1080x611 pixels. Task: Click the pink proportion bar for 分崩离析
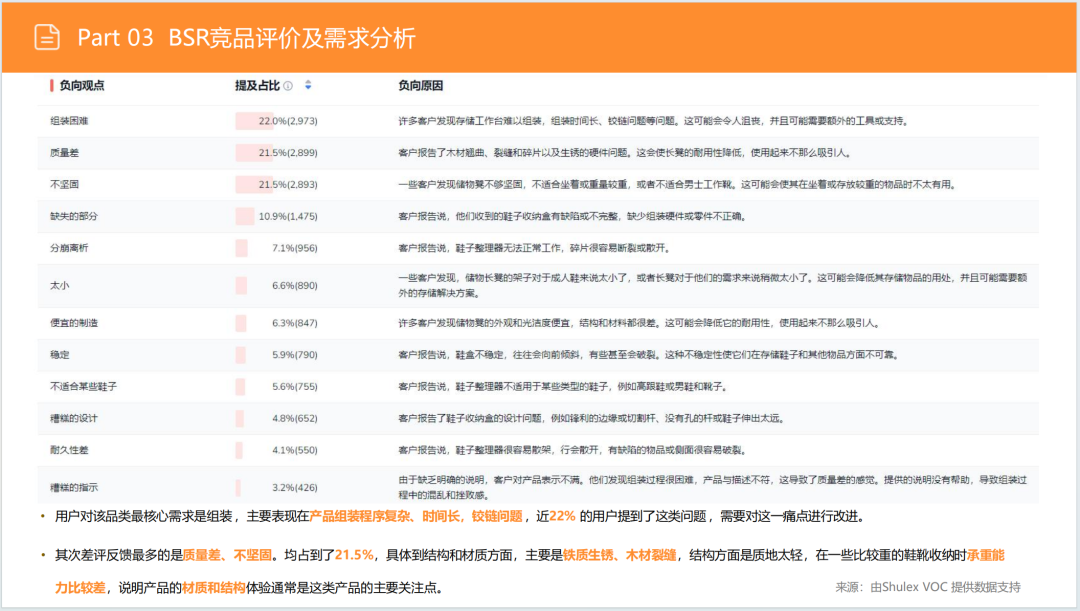241,247
